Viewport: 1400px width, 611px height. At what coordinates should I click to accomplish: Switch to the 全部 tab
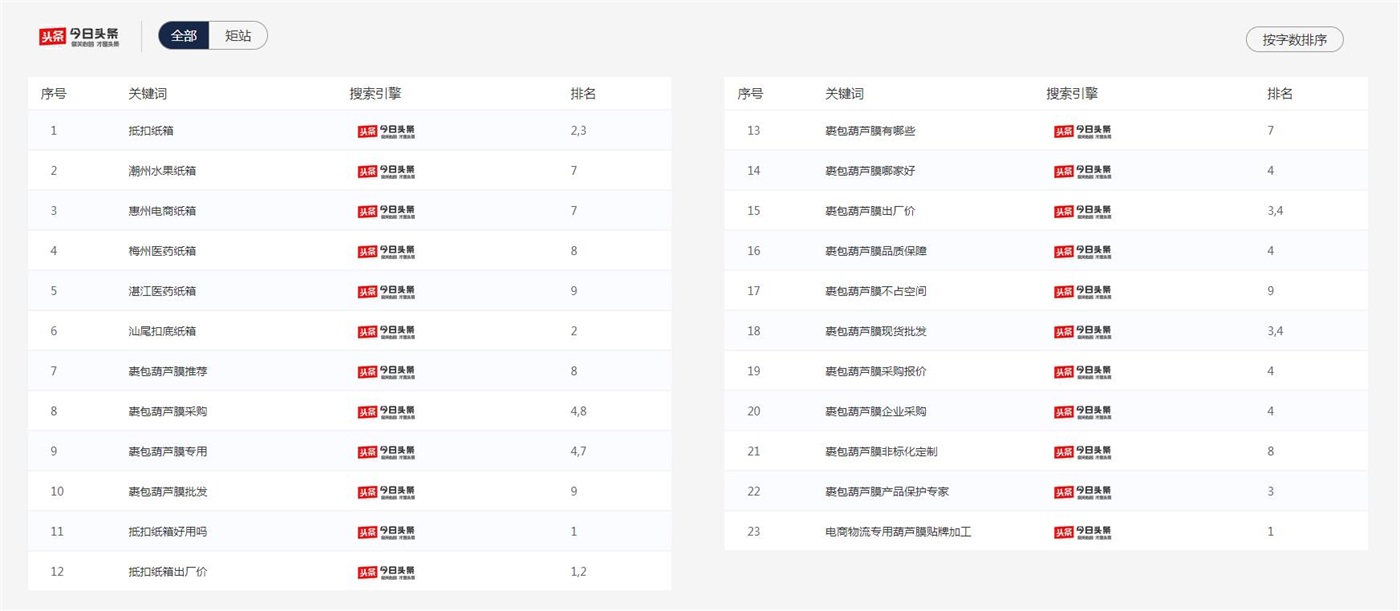[184, 36]
